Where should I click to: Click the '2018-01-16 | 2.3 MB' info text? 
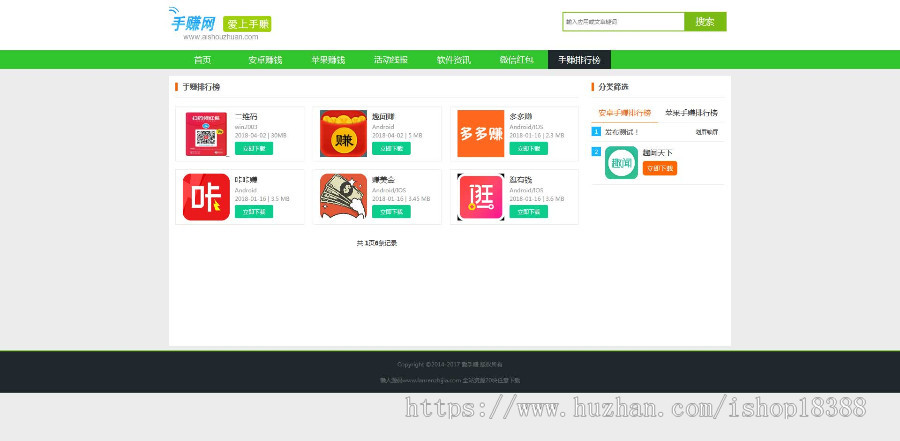(x=537, y=136)
